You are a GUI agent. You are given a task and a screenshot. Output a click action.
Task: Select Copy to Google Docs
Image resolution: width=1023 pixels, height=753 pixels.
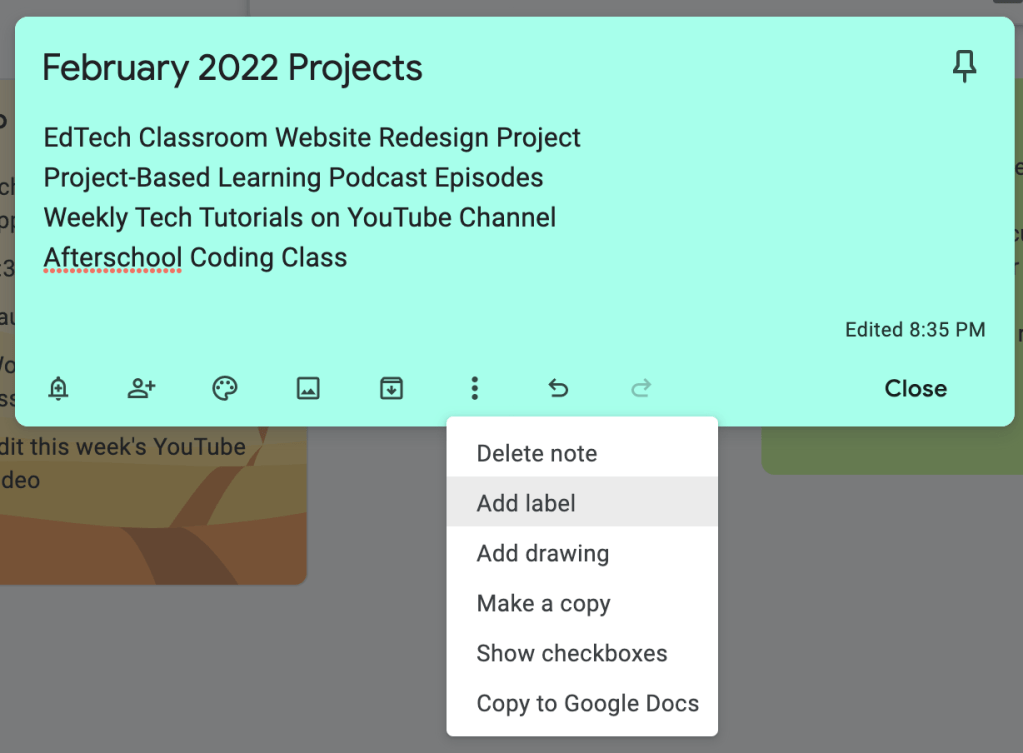[x=588, y=703]
